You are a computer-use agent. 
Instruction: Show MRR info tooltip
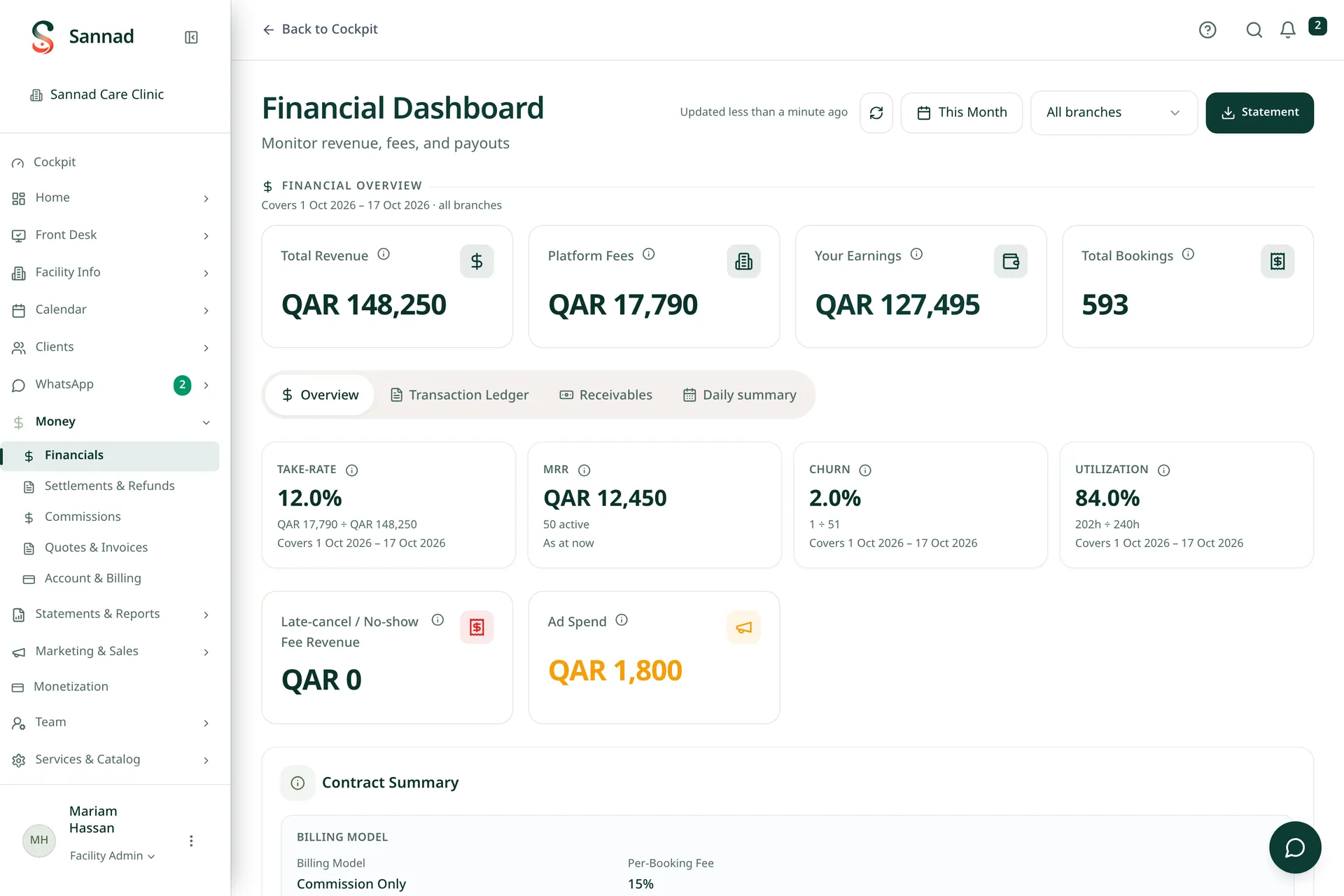click(584, 470)
